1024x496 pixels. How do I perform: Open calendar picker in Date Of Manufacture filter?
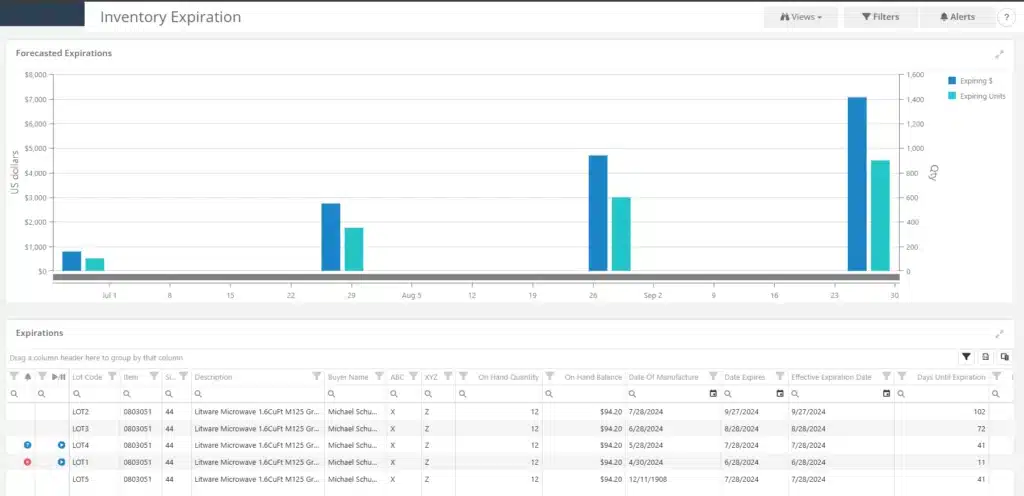(713, 394)
